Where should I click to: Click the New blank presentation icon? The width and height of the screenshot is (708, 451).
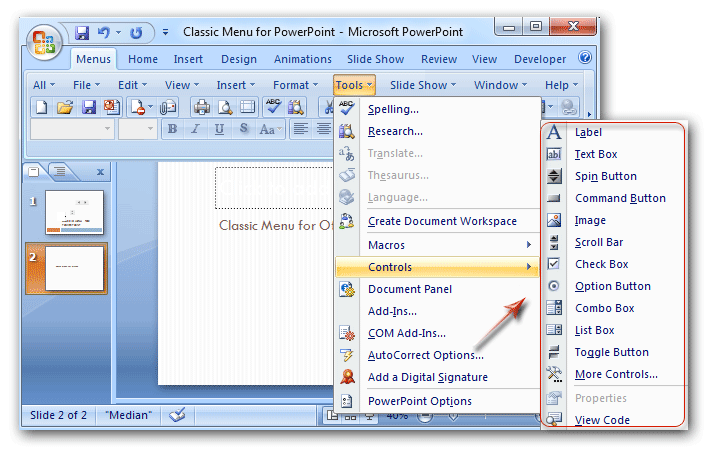point(42,107)
